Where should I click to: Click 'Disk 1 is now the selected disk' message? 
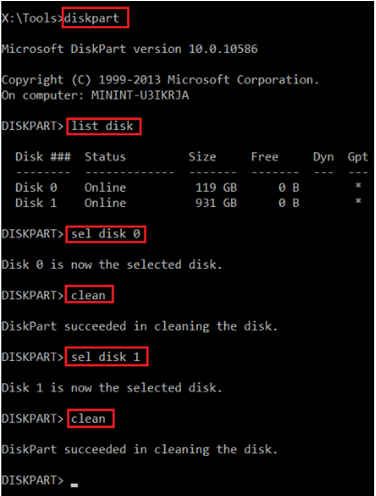(112, 388)
